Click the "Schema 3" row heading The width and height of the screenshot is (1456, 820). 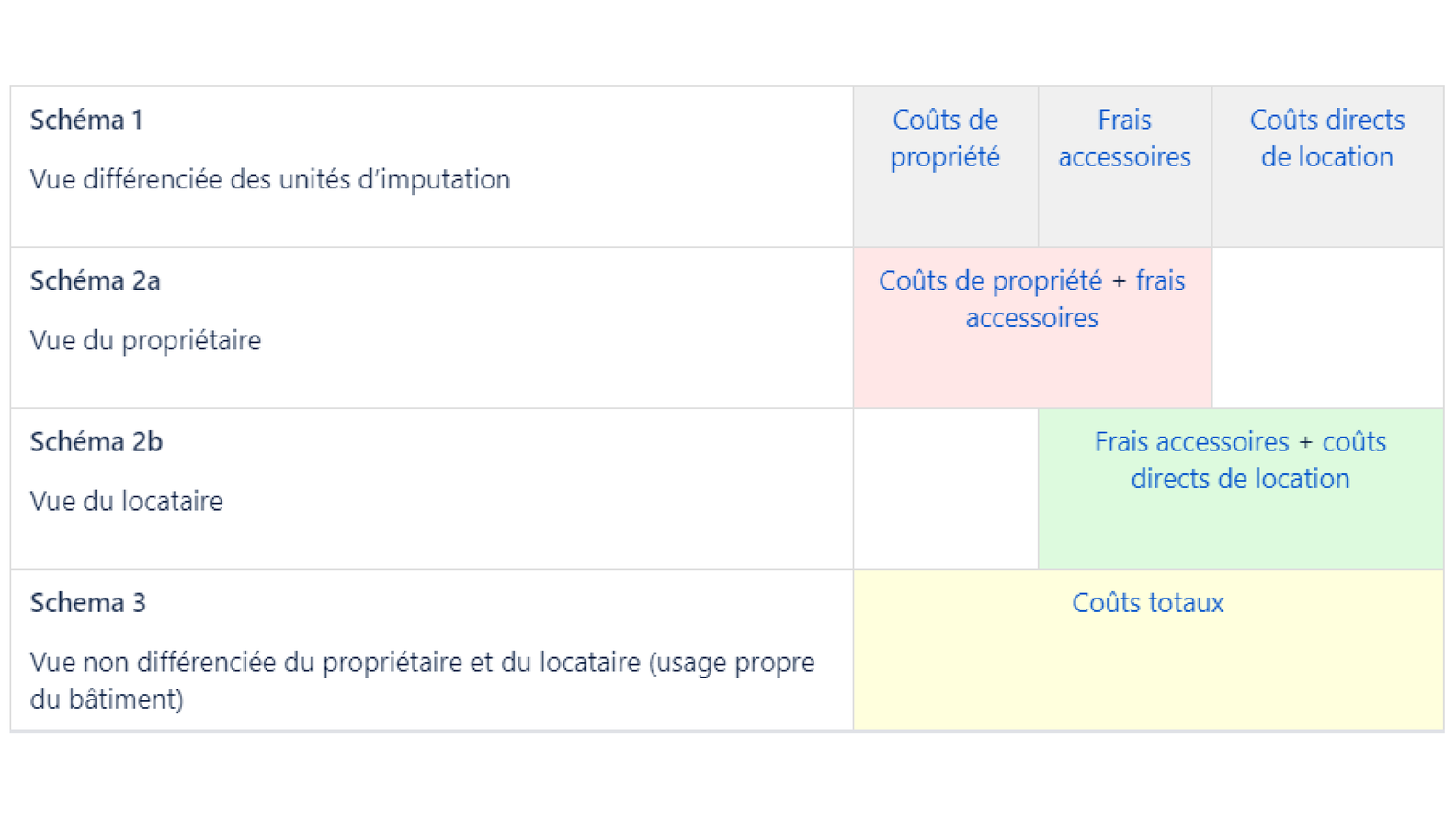tap(87, 602)
